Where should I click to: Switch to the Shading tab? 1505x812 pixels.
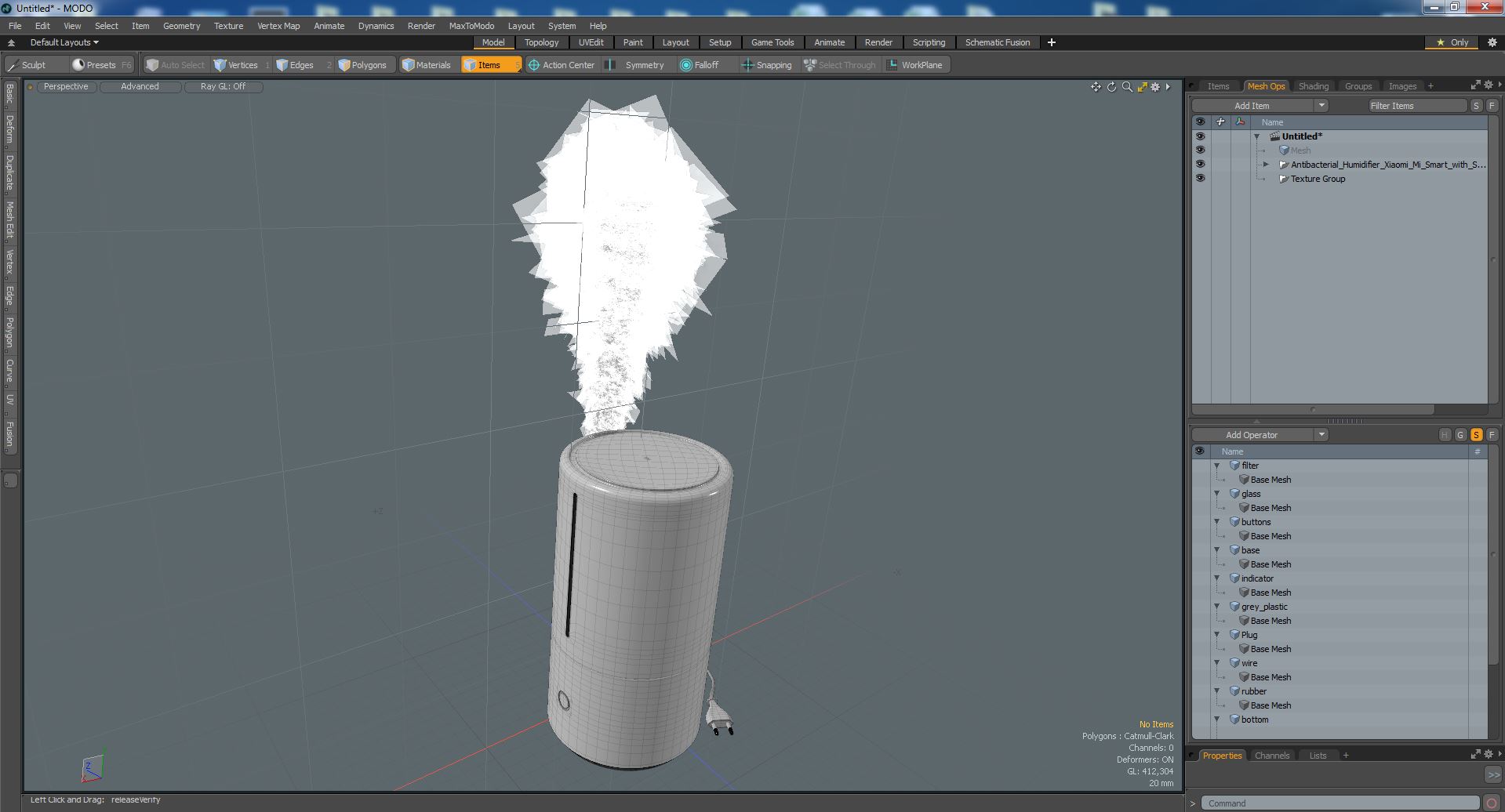coord(1313,86)
